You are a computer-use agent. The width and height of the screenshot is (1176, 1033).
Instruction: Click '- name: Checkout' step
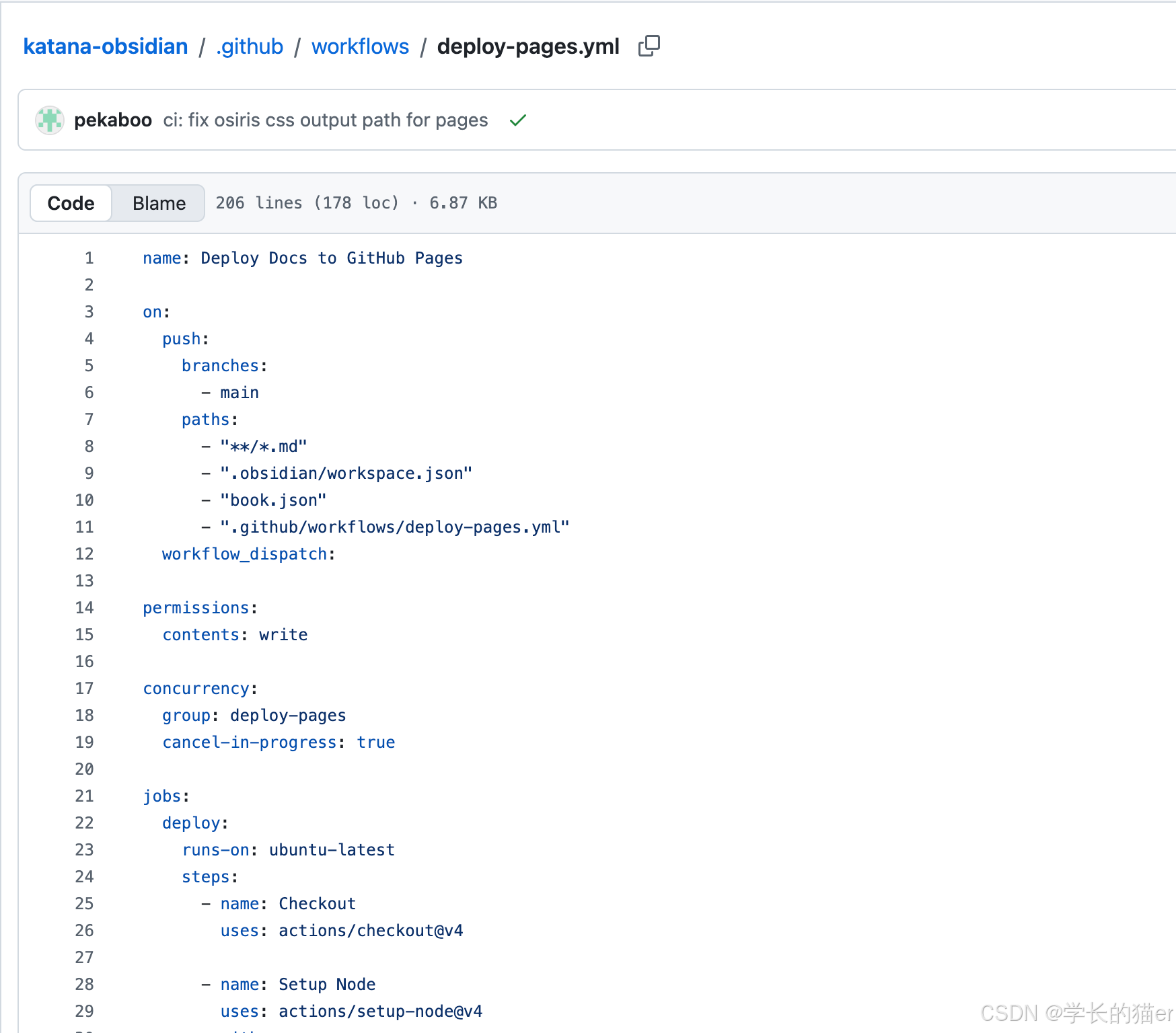(x=279, y=904)
